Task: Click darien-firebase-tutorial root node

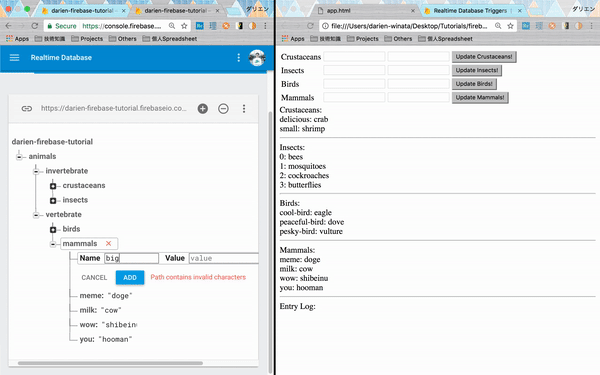Action: point(52,142)
